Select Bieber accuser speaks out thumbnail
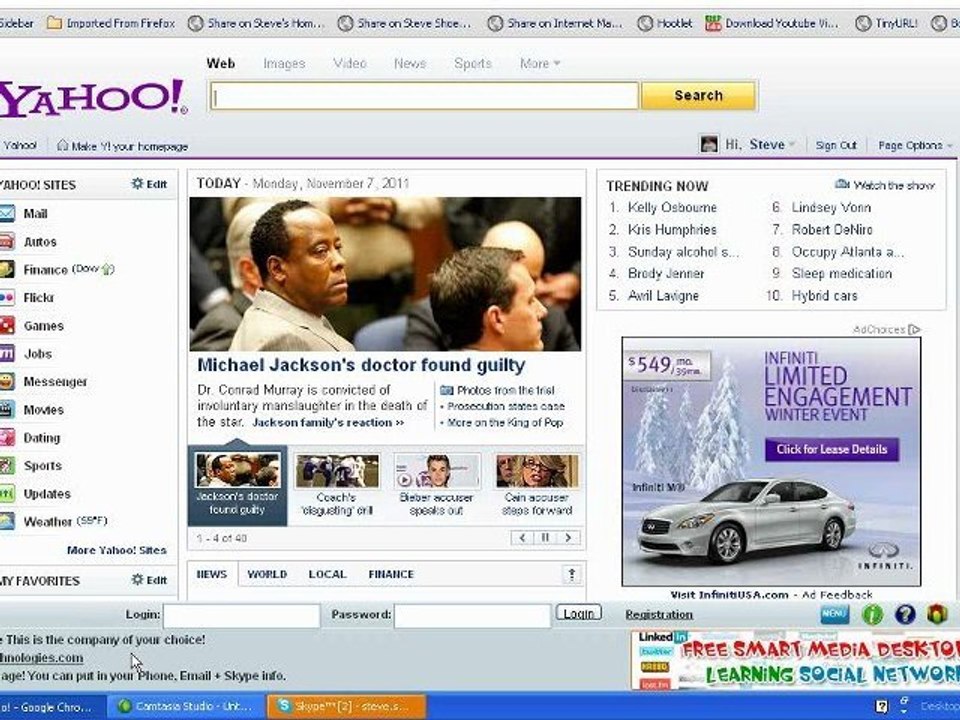The image size is (960, 720). pyautogui.click(x=437, y=485)
